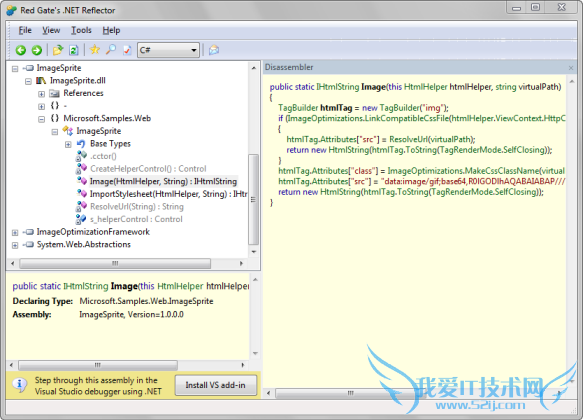Screen dimensions: 583x420
Task: Select Image(HtmlHelper, String) tree item
Action: (163, 181)
